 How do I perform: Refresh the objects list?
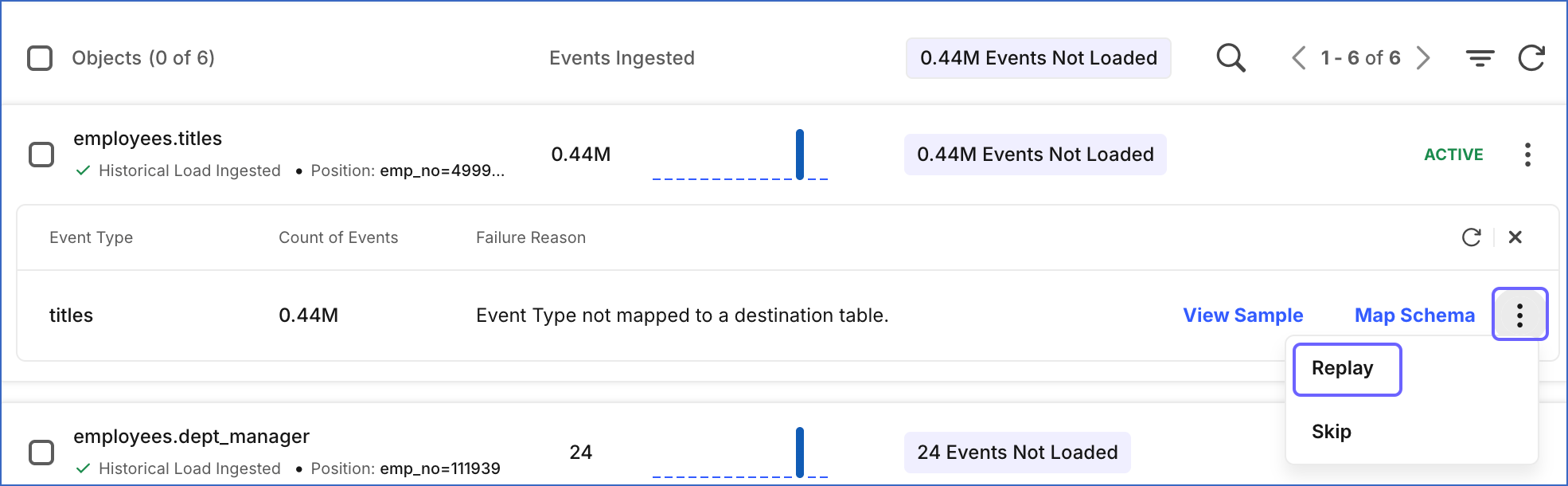pos(1531,58)
